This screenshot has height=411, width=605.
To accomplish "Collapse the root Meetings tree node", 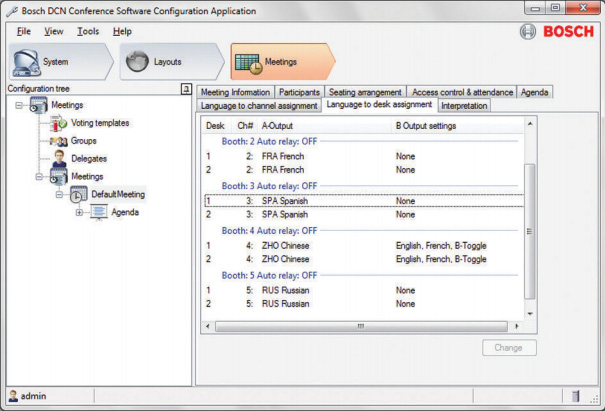I will point(19,105).
